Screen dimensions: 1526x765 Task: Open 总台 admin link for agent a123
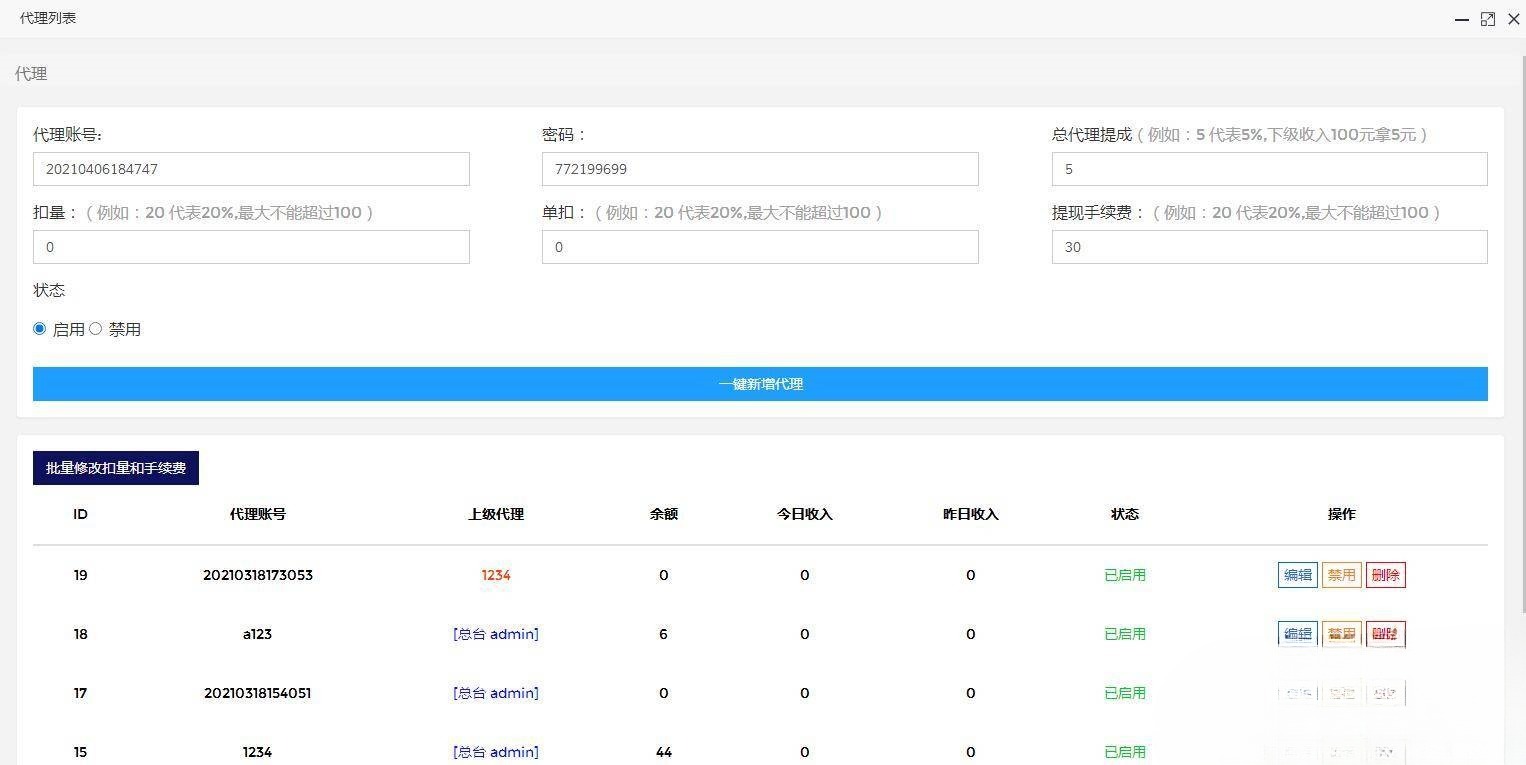pyautogui.click(x=496, y=633)
